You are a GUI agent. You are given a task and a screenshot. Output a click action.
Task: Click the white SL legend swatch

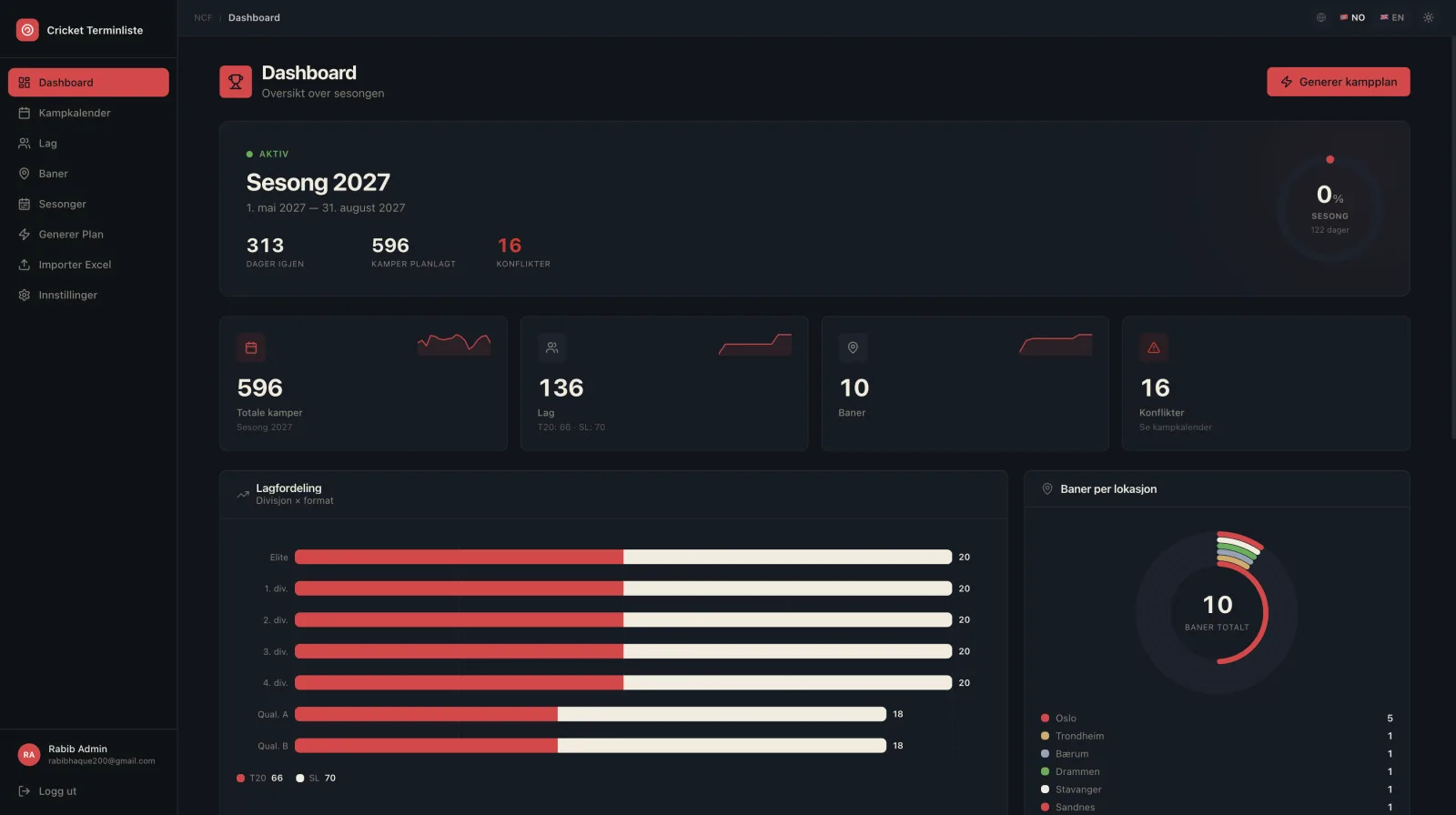coord(300,778)
